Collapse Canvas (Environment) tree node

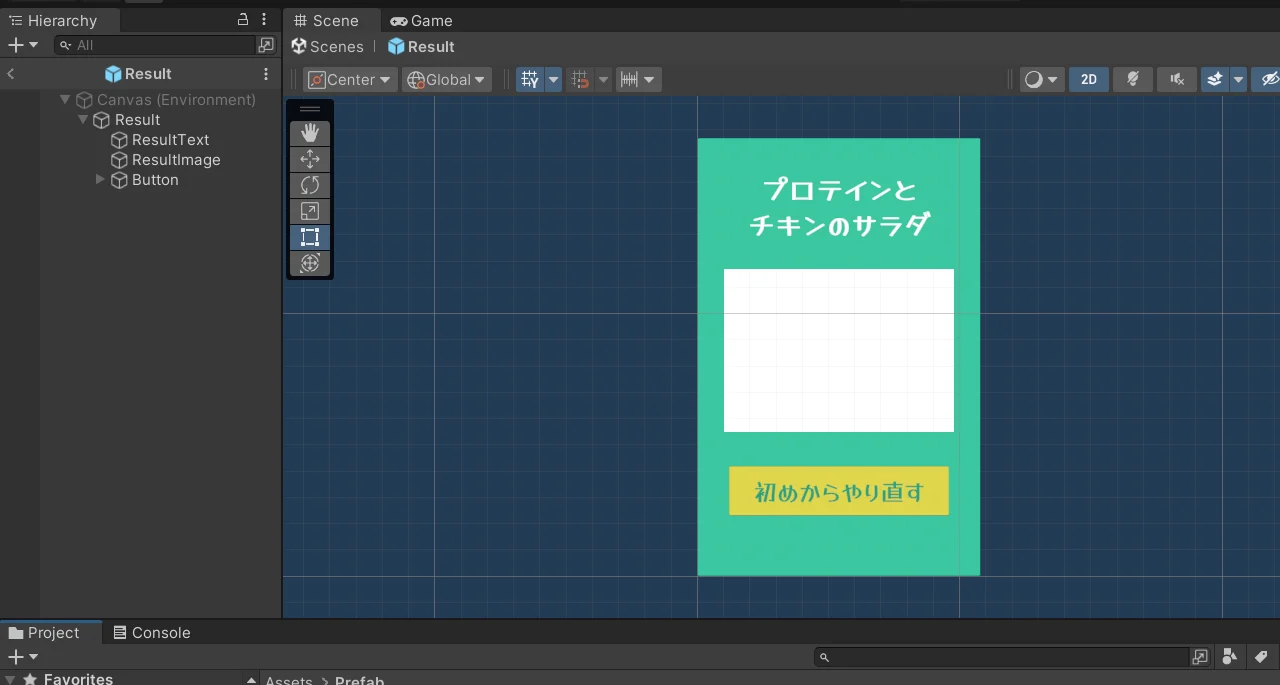65,100
